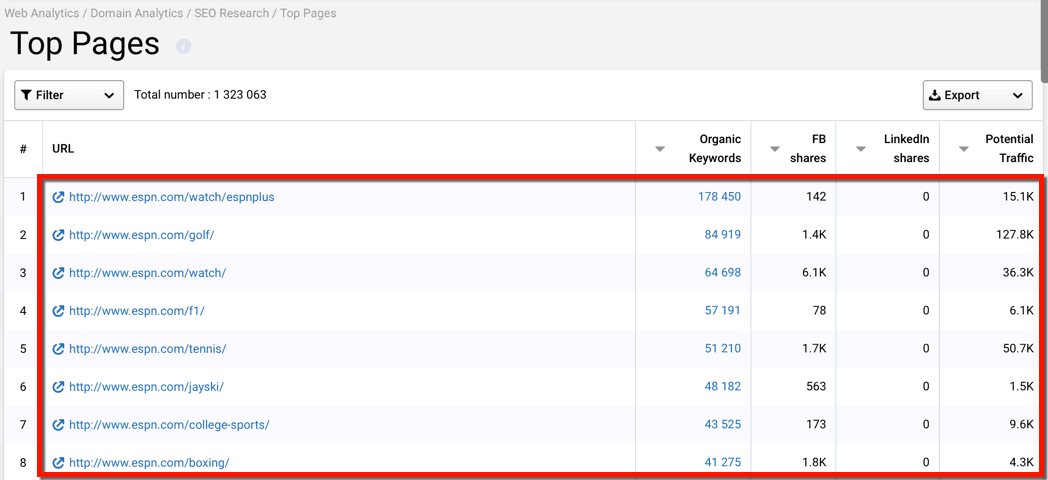Click the info icon beside Top Pages title

coord(183,46)
